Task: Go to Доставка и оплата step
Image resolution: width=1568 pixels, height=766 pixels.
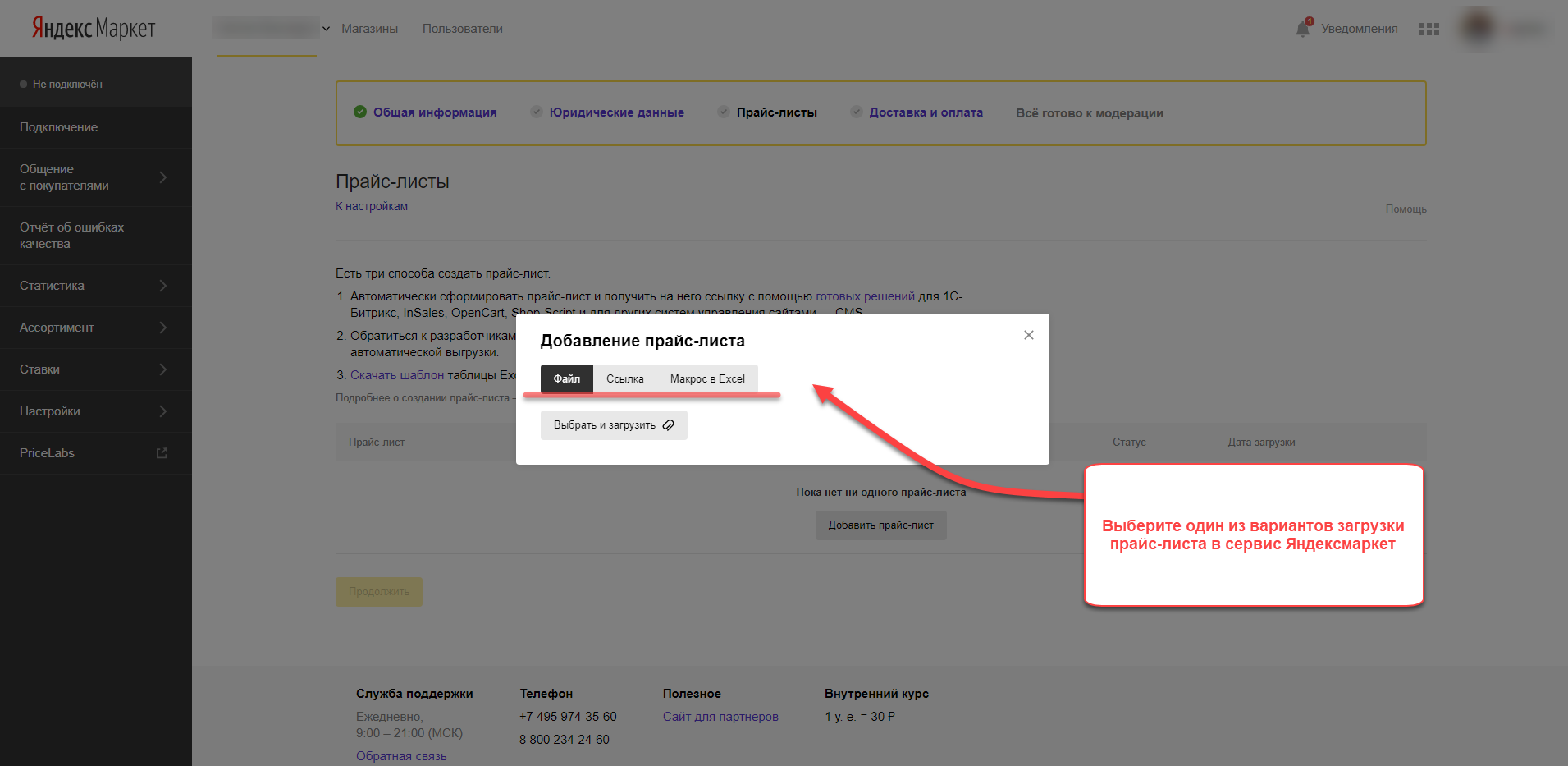Action: [x=926, y=112]
